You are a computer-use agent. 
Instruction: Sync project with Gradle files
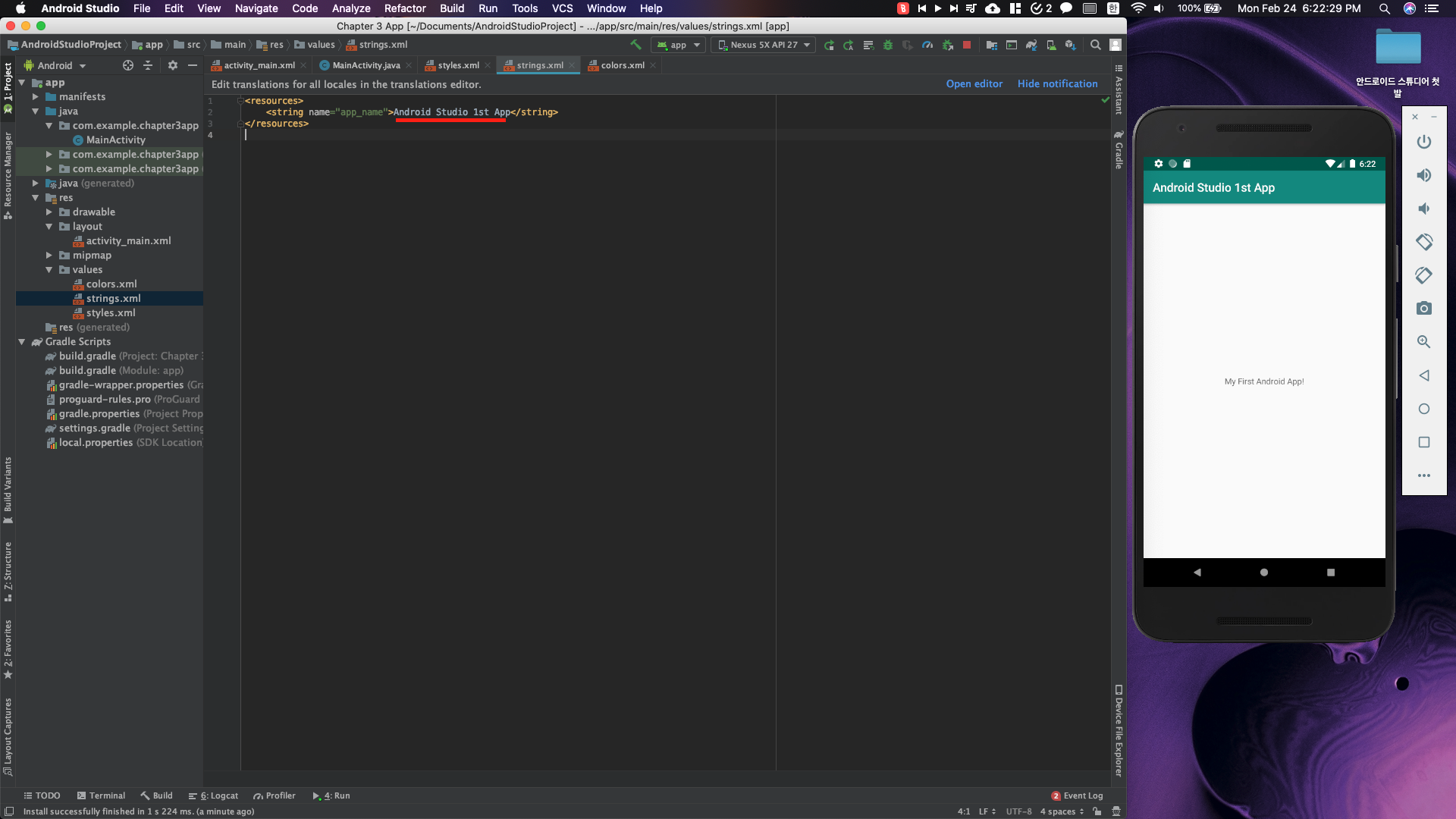(1031, 45)
